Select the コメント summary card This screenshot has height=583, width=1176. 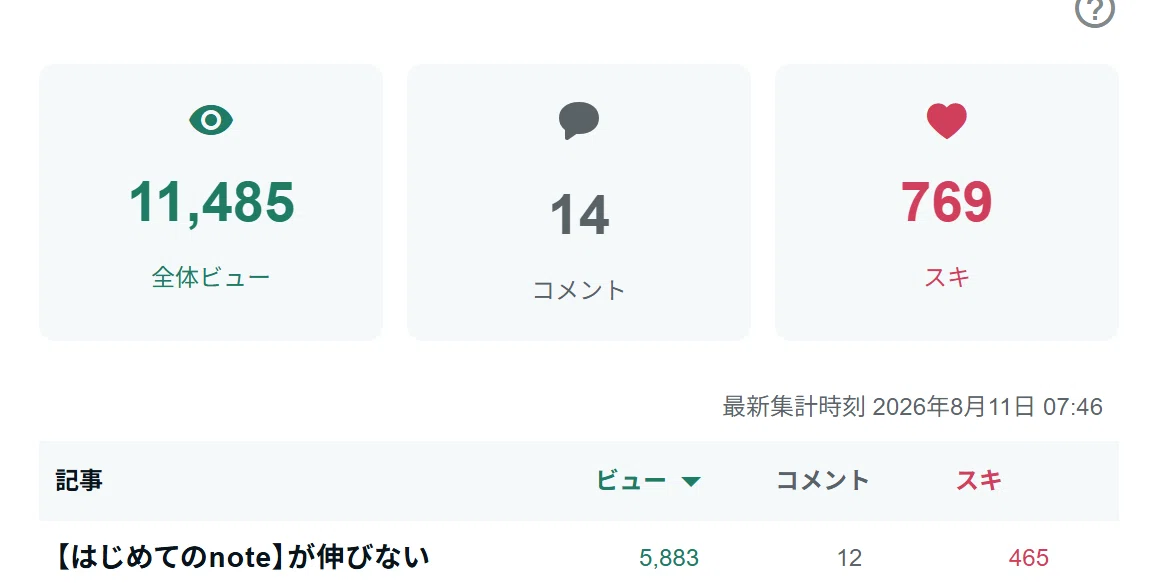(578, 202)
